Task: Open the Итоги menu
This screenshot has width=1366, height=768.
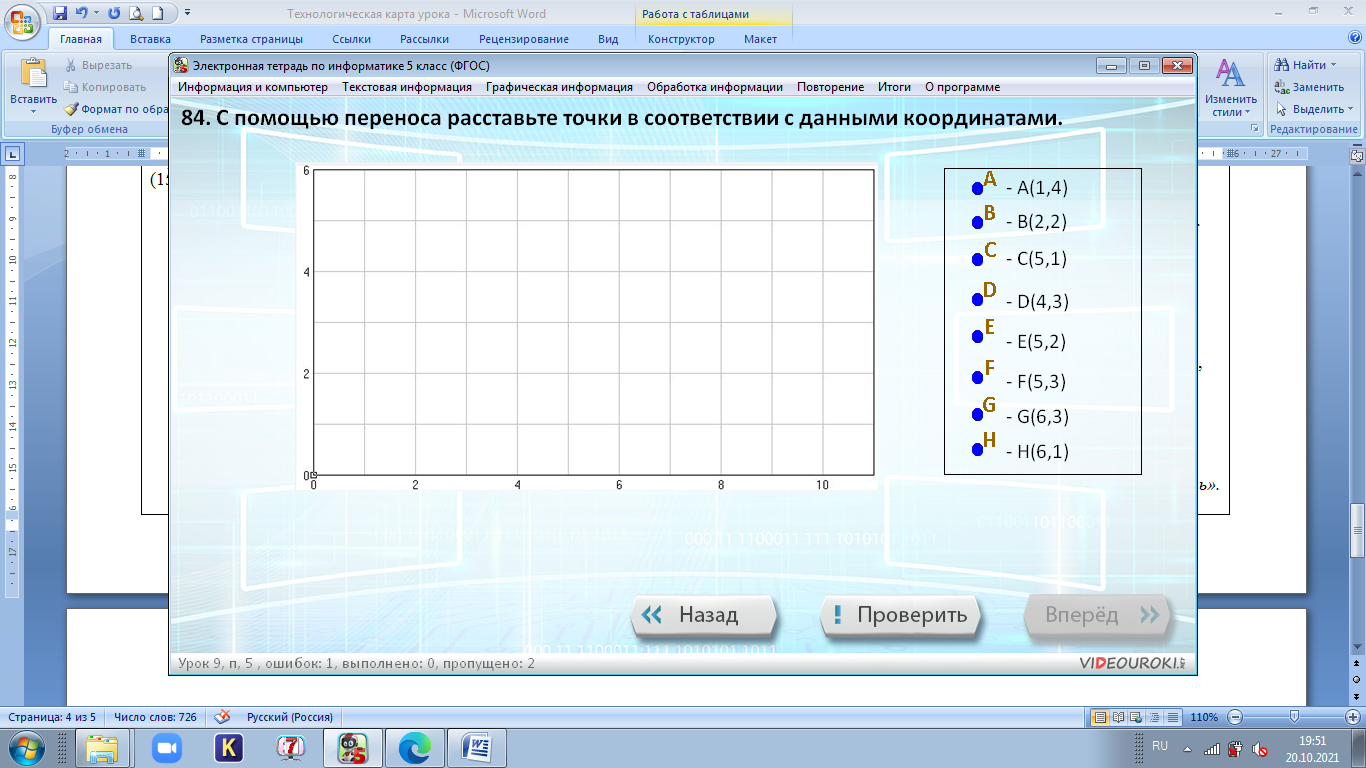Action: point(894,87)
